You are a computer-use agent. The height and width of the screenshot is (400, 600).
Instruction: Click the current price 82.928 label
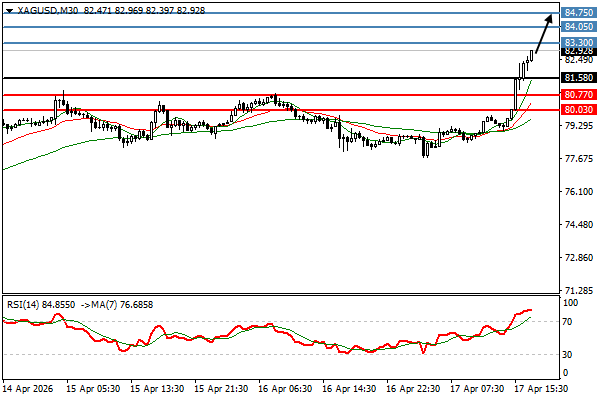579,52
